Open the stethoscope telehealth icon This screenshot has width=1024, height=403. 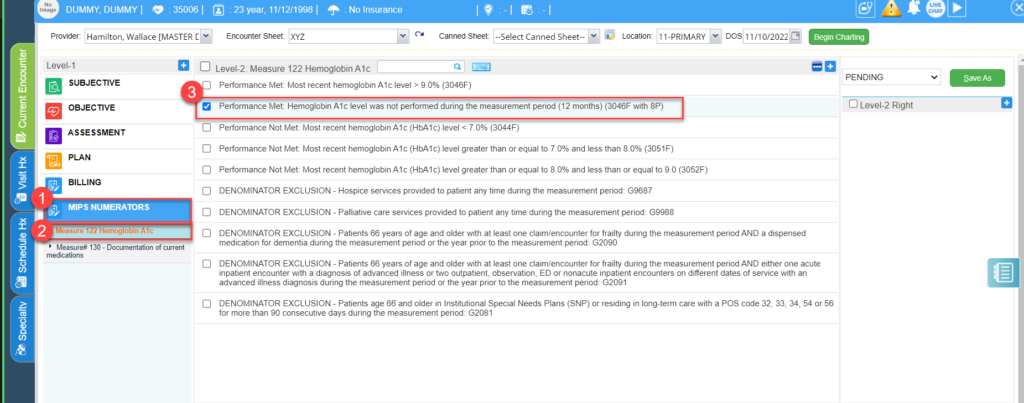pyautogui.click(x=867, y=8)
